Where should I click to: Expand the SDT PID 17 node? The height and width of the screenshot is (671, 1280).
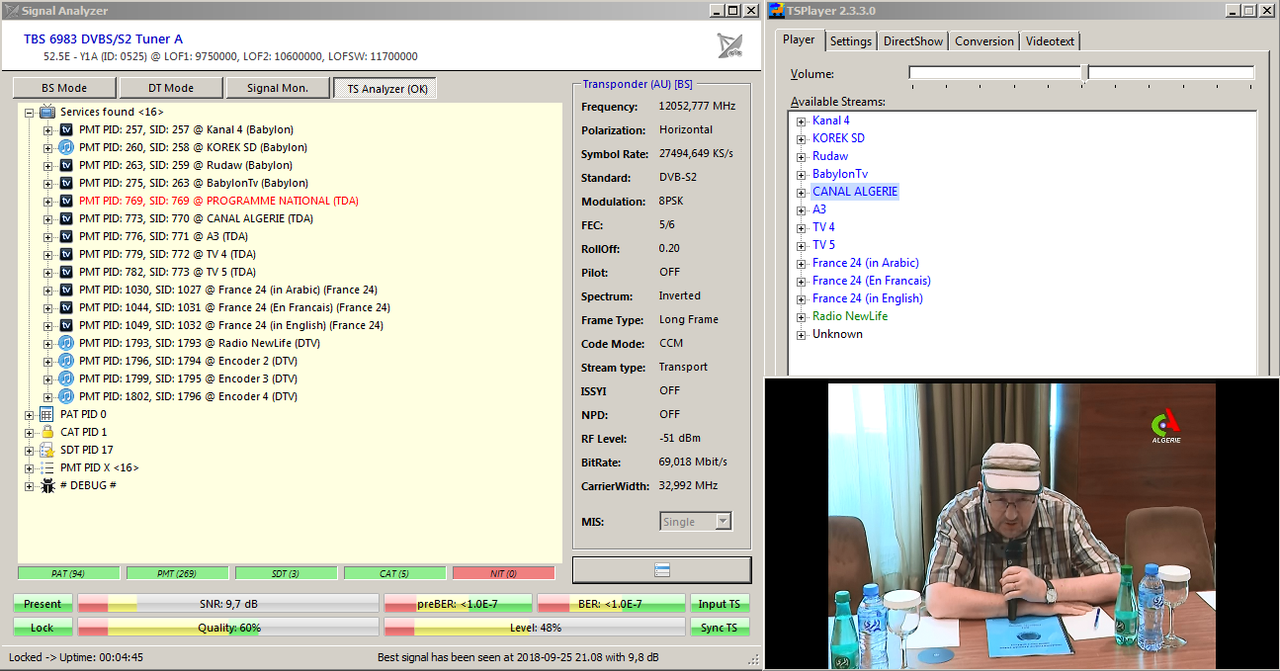click(29, 450)
